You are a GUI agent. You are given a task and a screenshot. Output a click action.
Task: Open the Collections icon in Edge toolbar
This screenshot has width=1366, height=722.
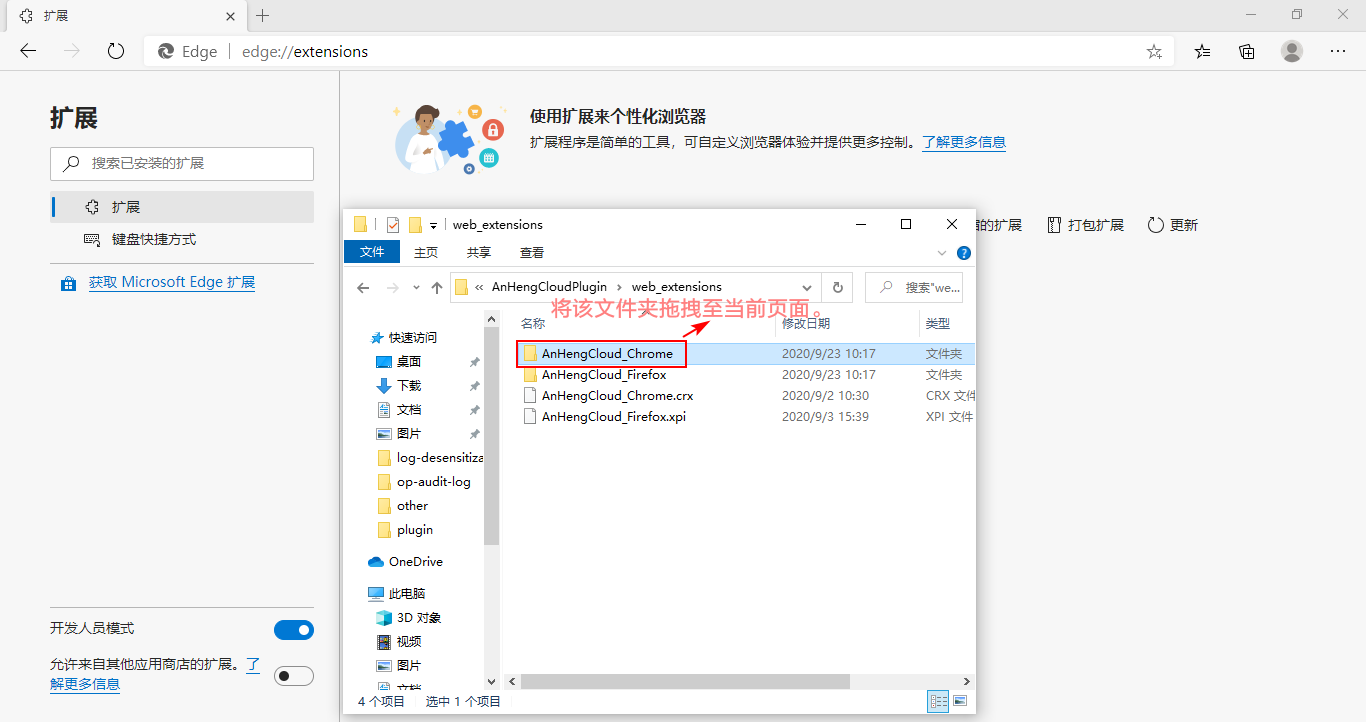(1247, 51)
